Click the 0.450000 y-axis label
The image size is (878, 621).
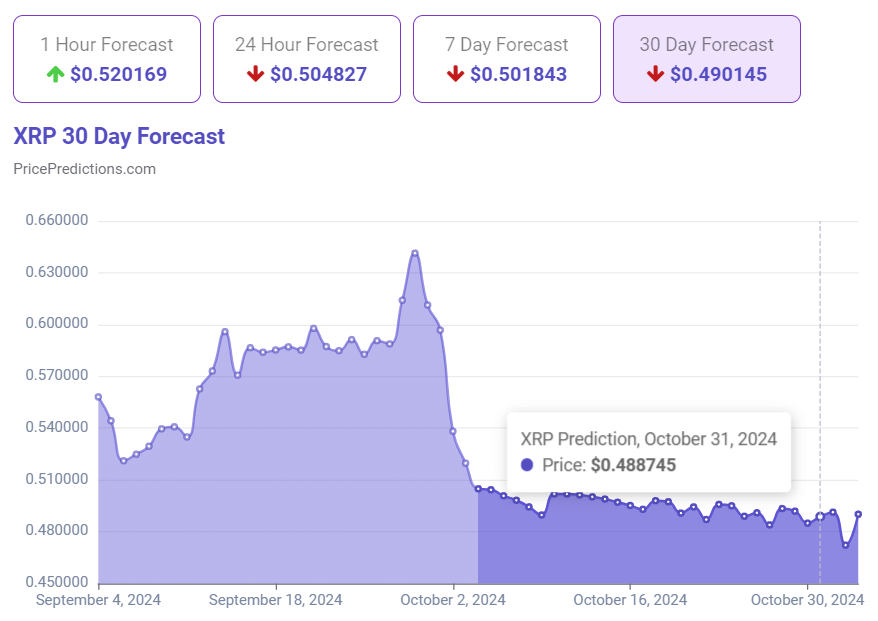(x=57, y=582)
